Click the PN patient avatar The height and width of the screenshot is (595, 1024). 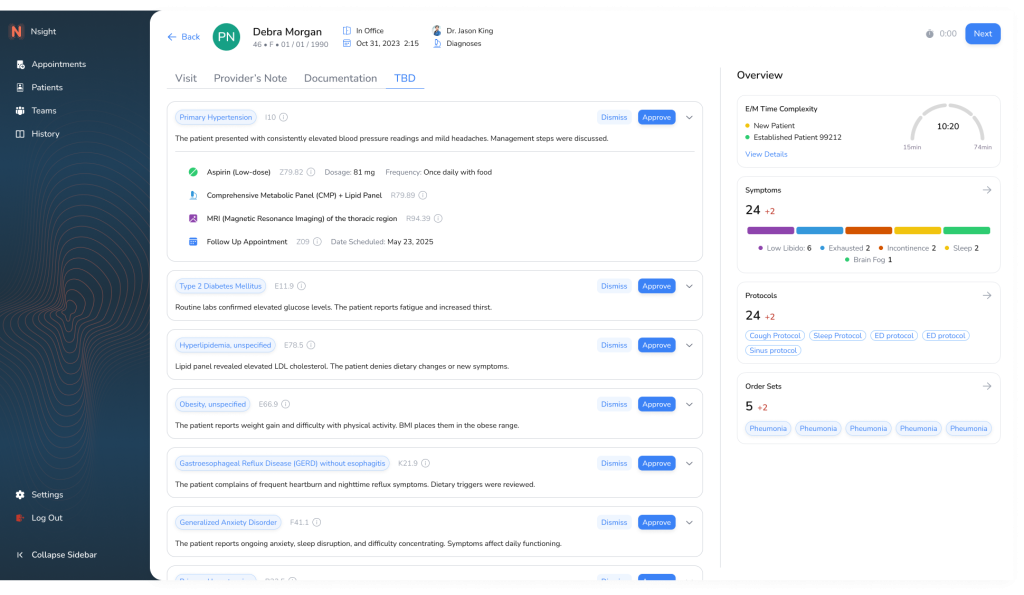[x=227, y=37]
